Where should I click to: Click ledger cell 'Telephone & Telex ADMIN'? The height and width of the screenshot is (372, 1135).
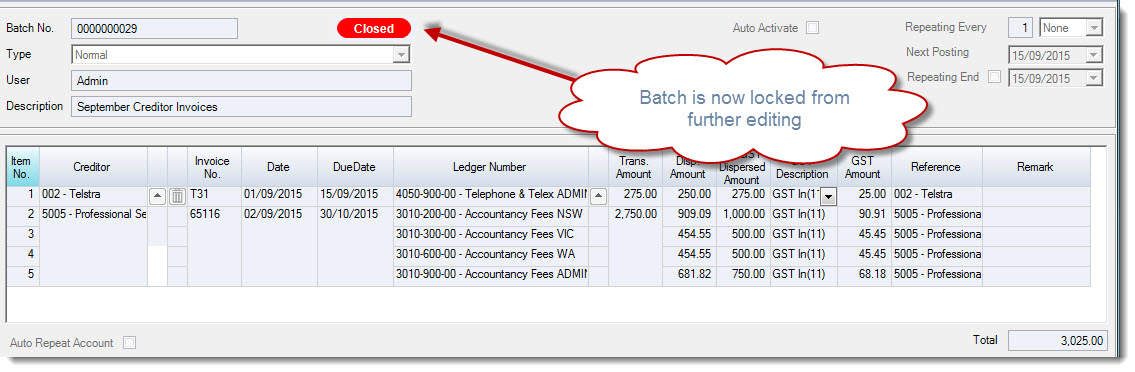[x=490, y=195]
